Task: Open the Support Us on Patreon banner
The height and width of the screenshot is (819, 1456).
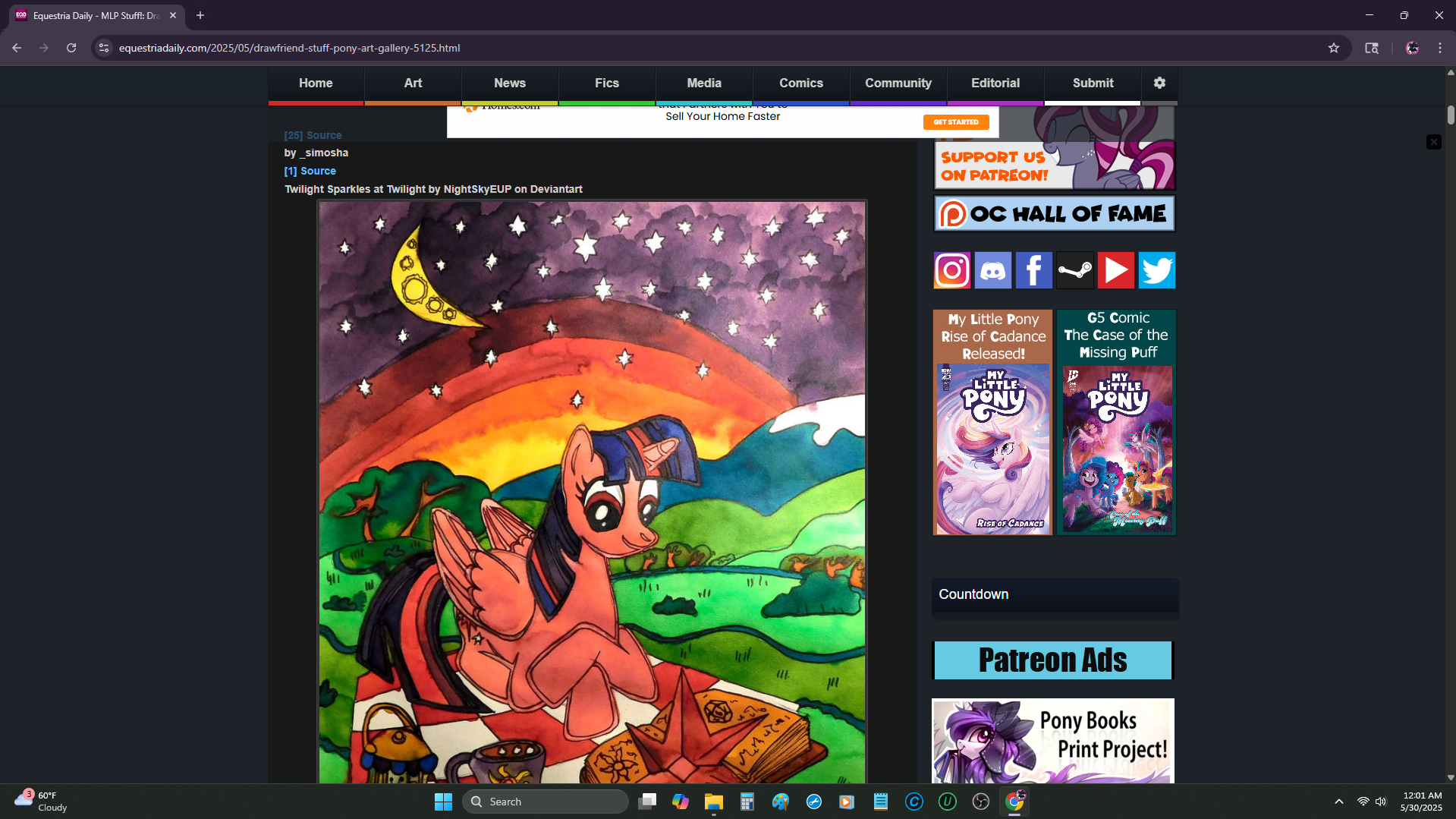Action: point(1055,148)
